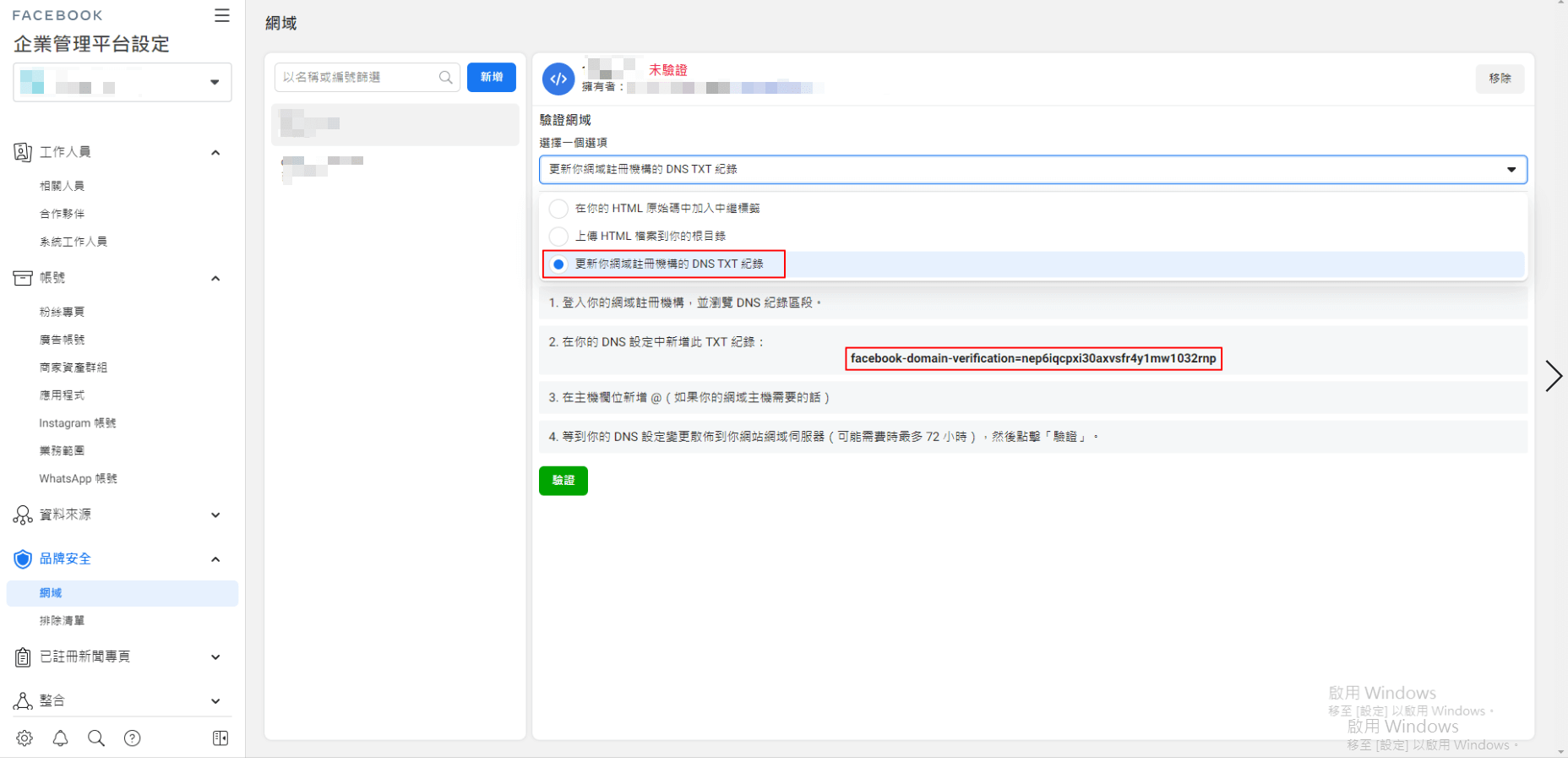Click step 3 在主機欄位新增 @ text
This screenshot has height=768, width=1568.
pyautogui.click(x=690, y=397)
